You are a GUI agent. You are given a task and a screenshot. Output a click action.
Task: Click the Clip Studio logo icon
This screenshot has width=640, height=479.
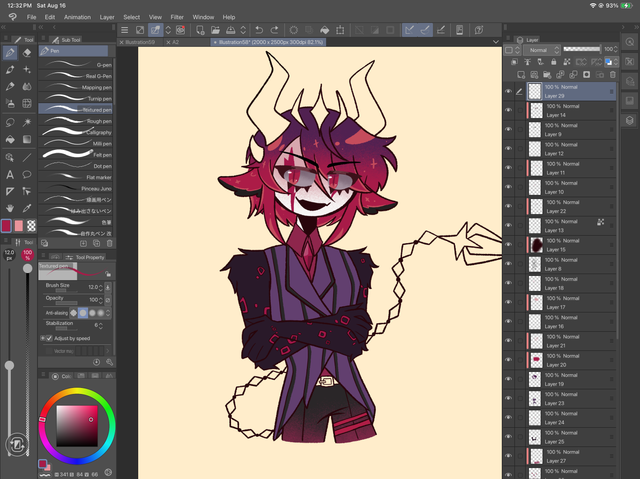(x=13, y=17)
